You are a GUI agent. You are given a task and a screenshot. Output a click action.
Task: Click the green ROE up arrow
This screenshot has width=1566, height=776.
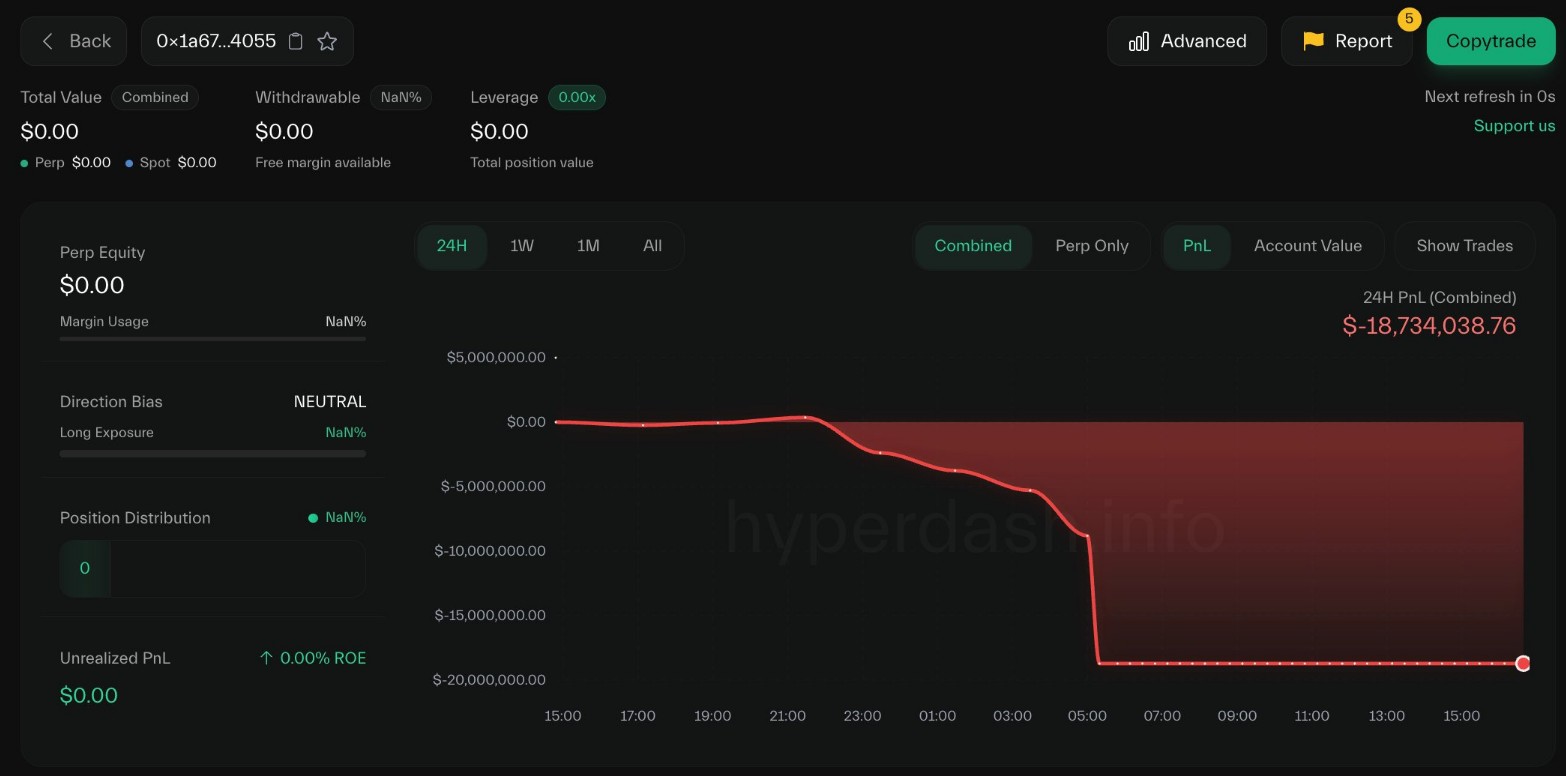tap(265, 658)
